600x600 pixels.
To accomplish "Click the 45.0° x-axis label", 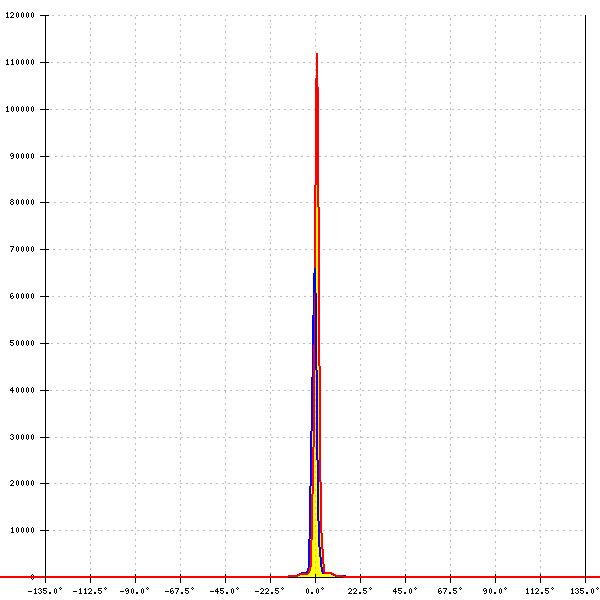I will 405,591.
